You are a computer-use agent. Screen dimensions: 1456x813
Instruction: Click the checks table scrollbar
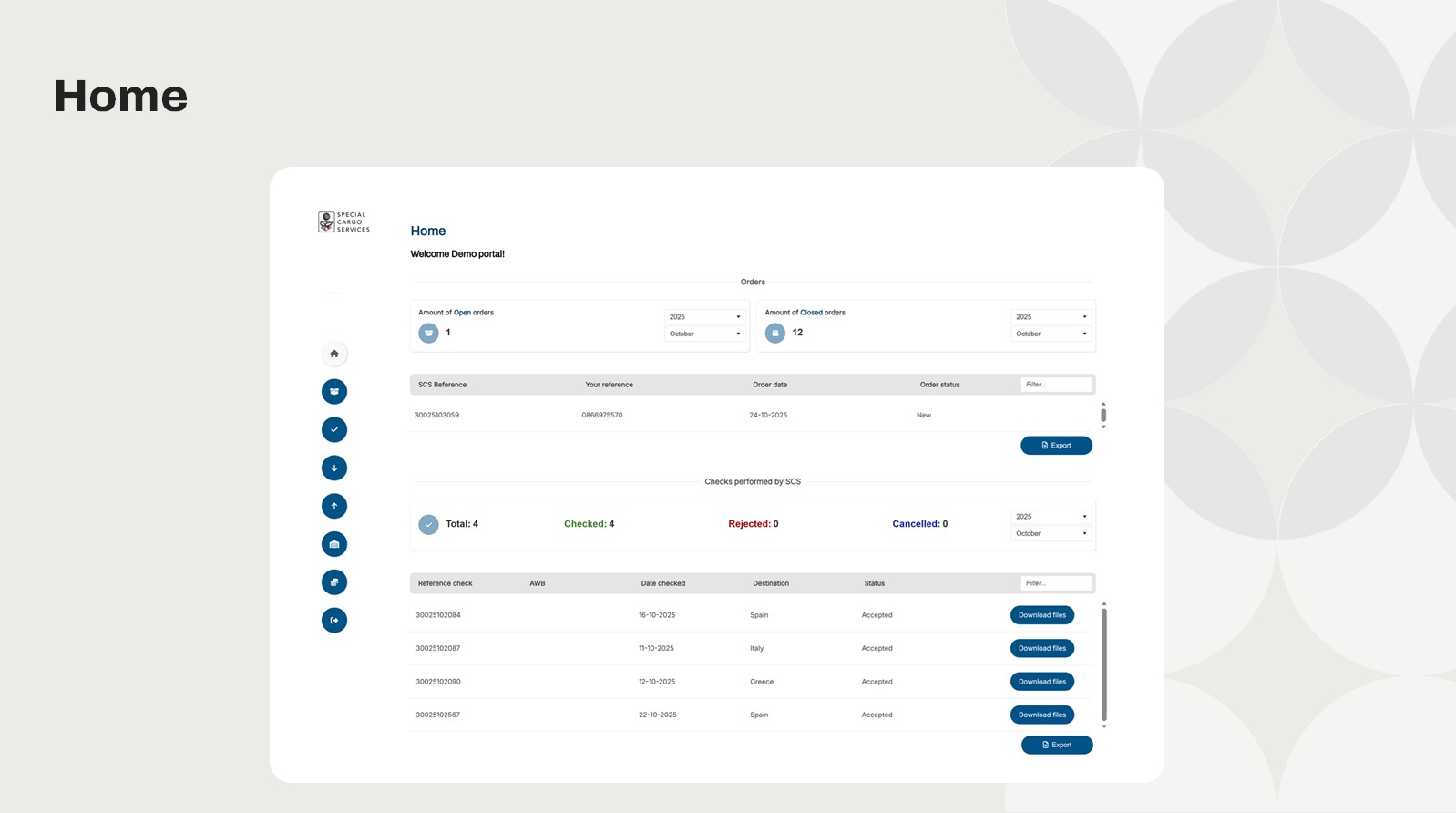(x=1103, y=665)
